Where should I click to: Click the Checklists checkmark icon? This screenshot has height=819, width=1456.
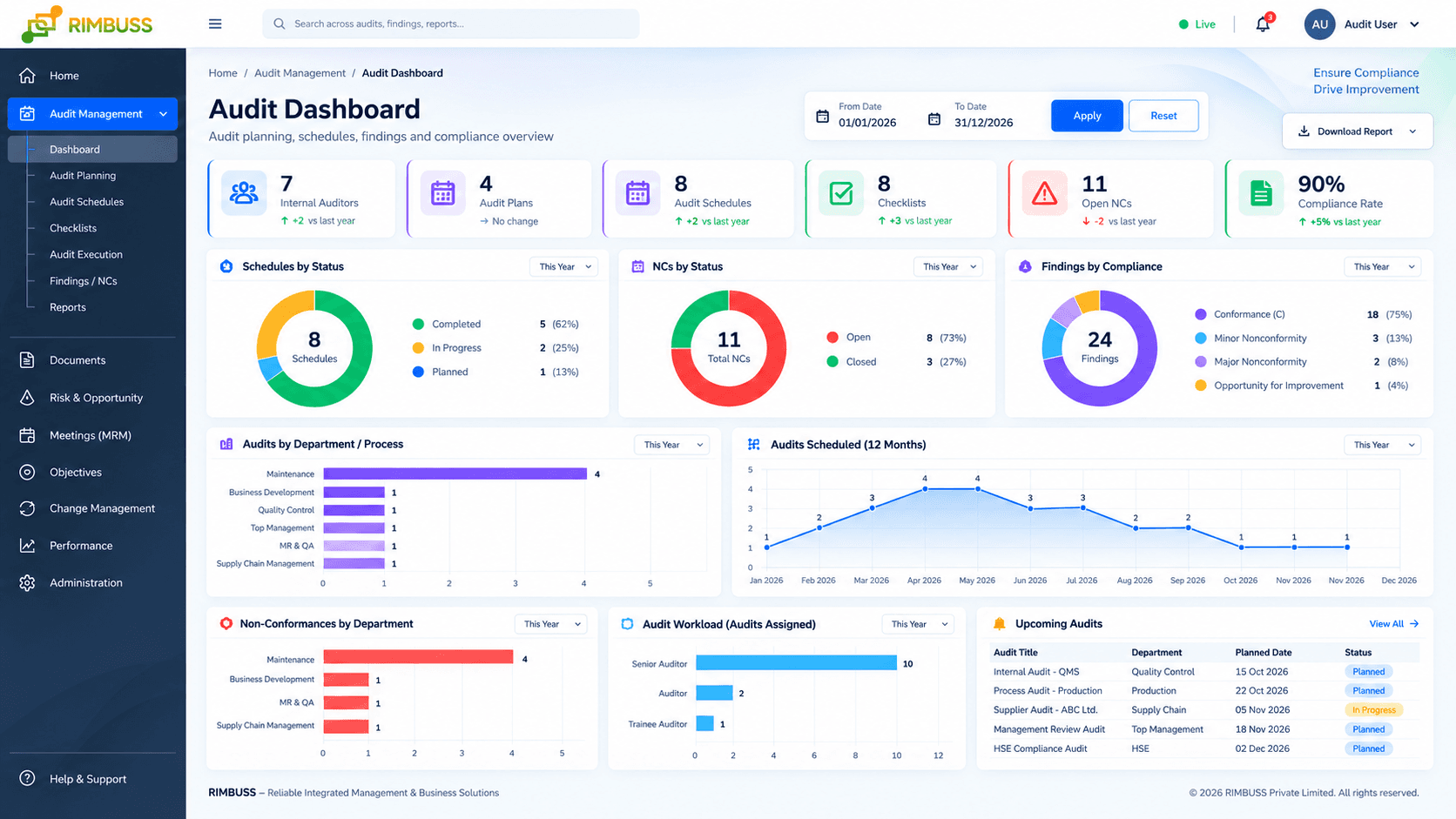click(x=841, y=193)
